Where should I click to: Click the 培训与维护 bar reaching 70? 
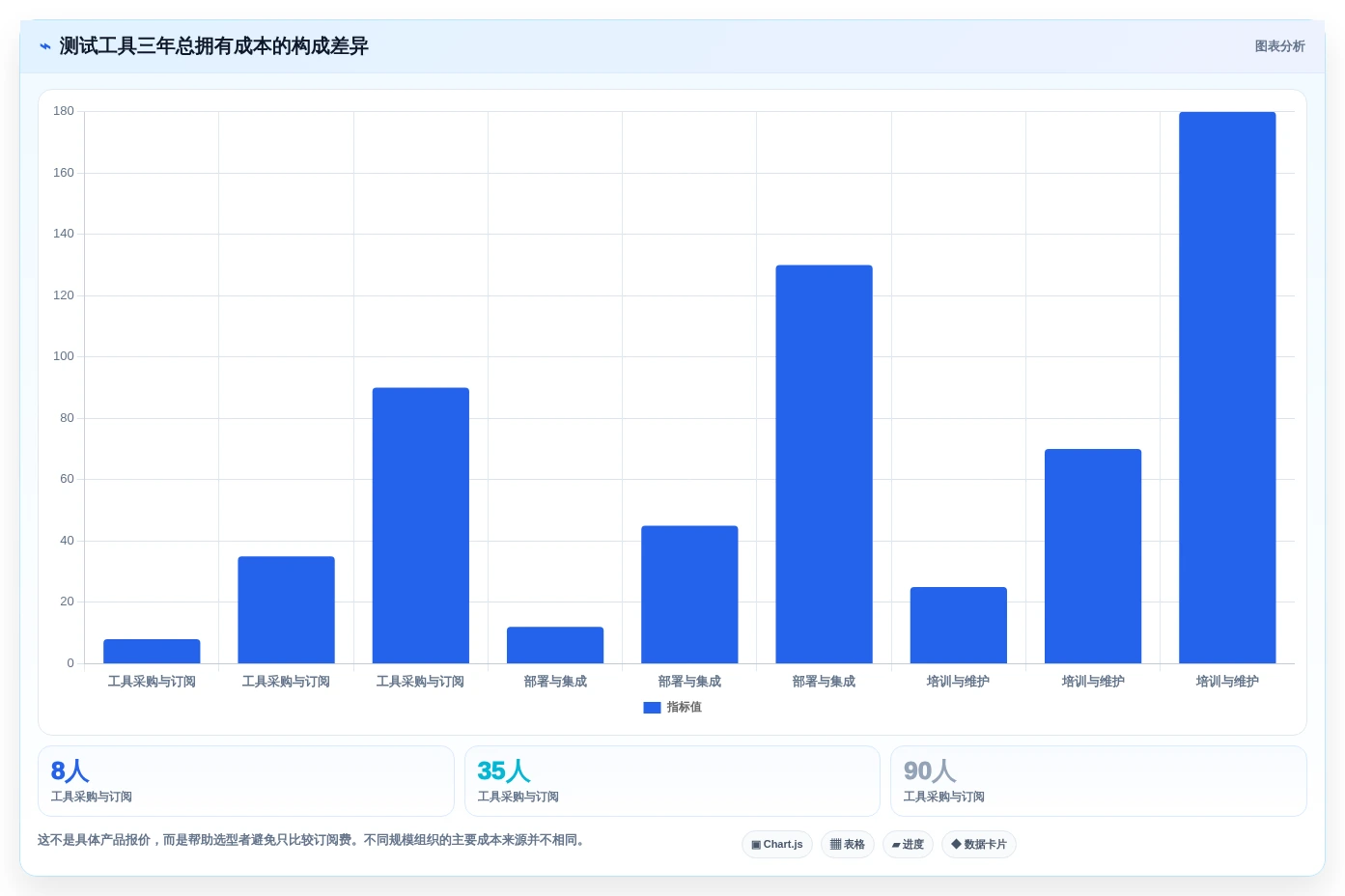(x=1093, y=556)
